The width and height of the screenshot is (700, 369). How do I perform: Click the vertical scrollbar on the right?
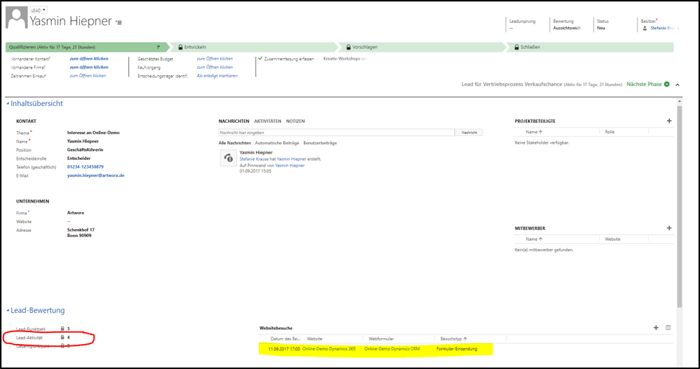tap(679, 207)
